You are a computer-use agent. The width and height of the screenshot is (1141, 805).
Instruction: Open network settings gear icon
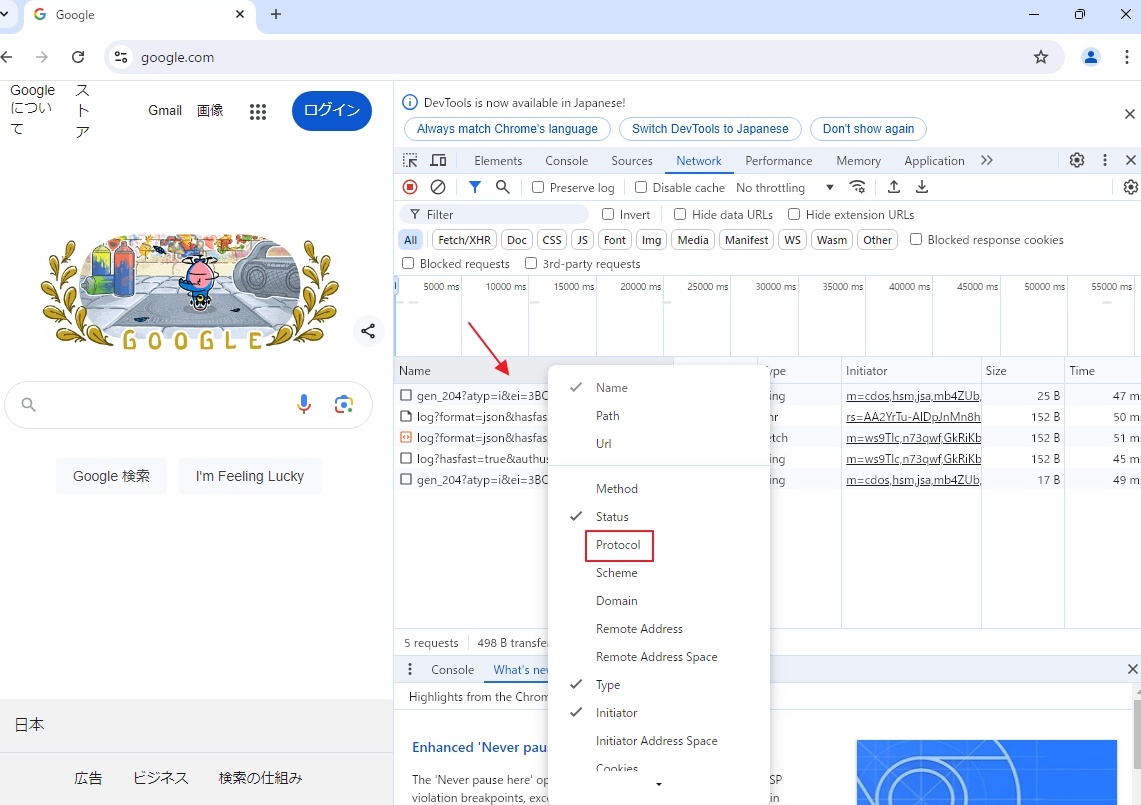pyautogui.click(x=1130, y=187)
